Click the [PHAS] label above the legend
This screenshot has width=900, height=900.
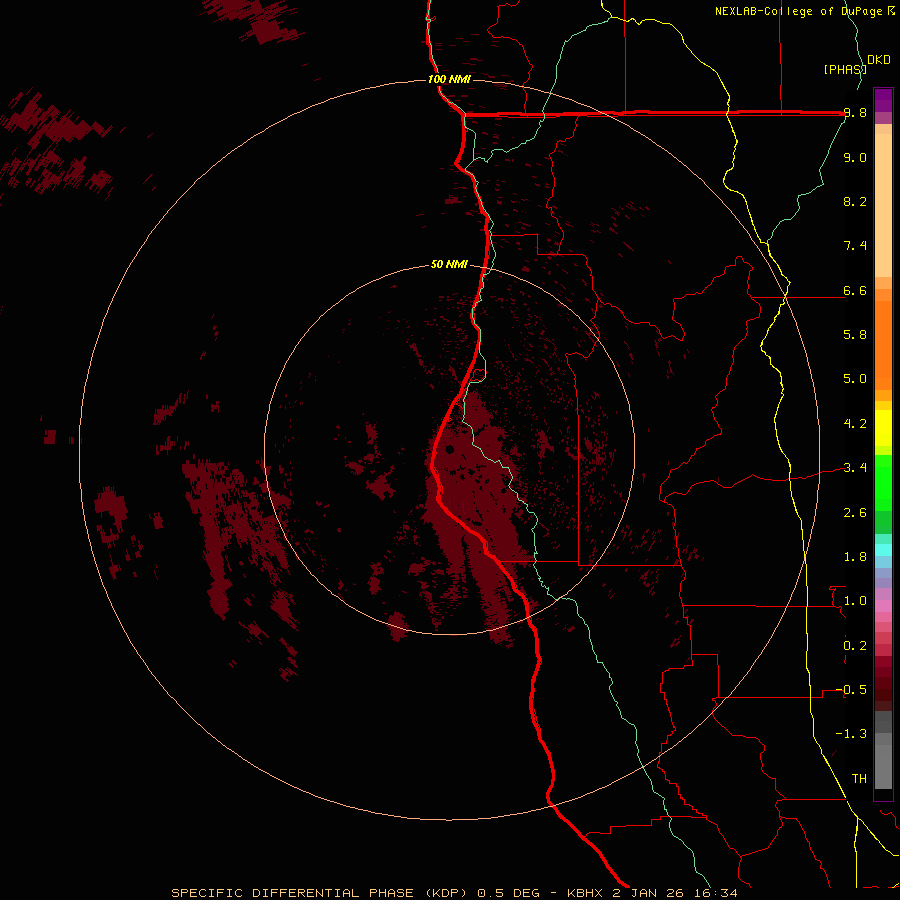pos(844,69)
